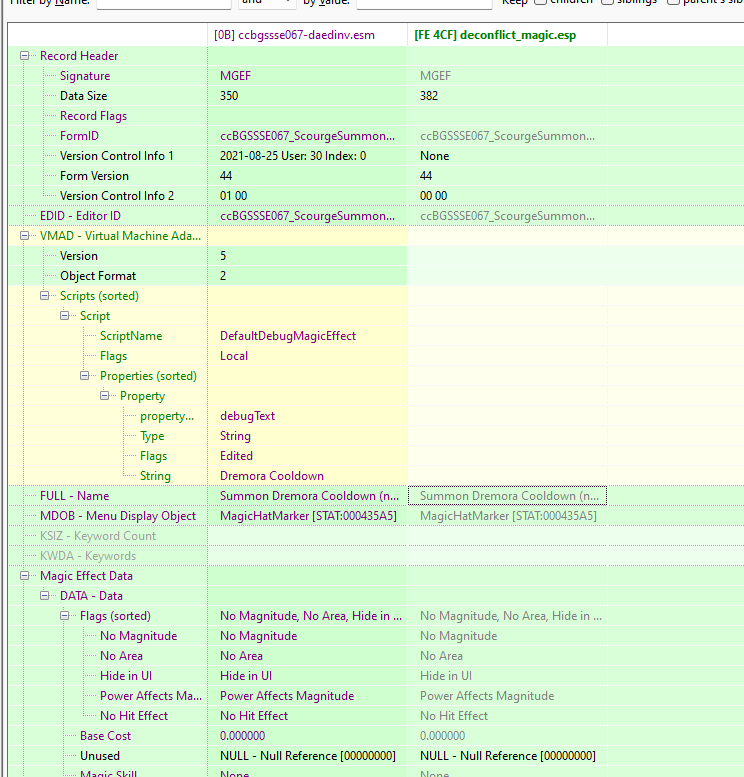Viewport: 744px width, 777px height.
Task: Click the Data Size value 350
Action: coord(229,96)
